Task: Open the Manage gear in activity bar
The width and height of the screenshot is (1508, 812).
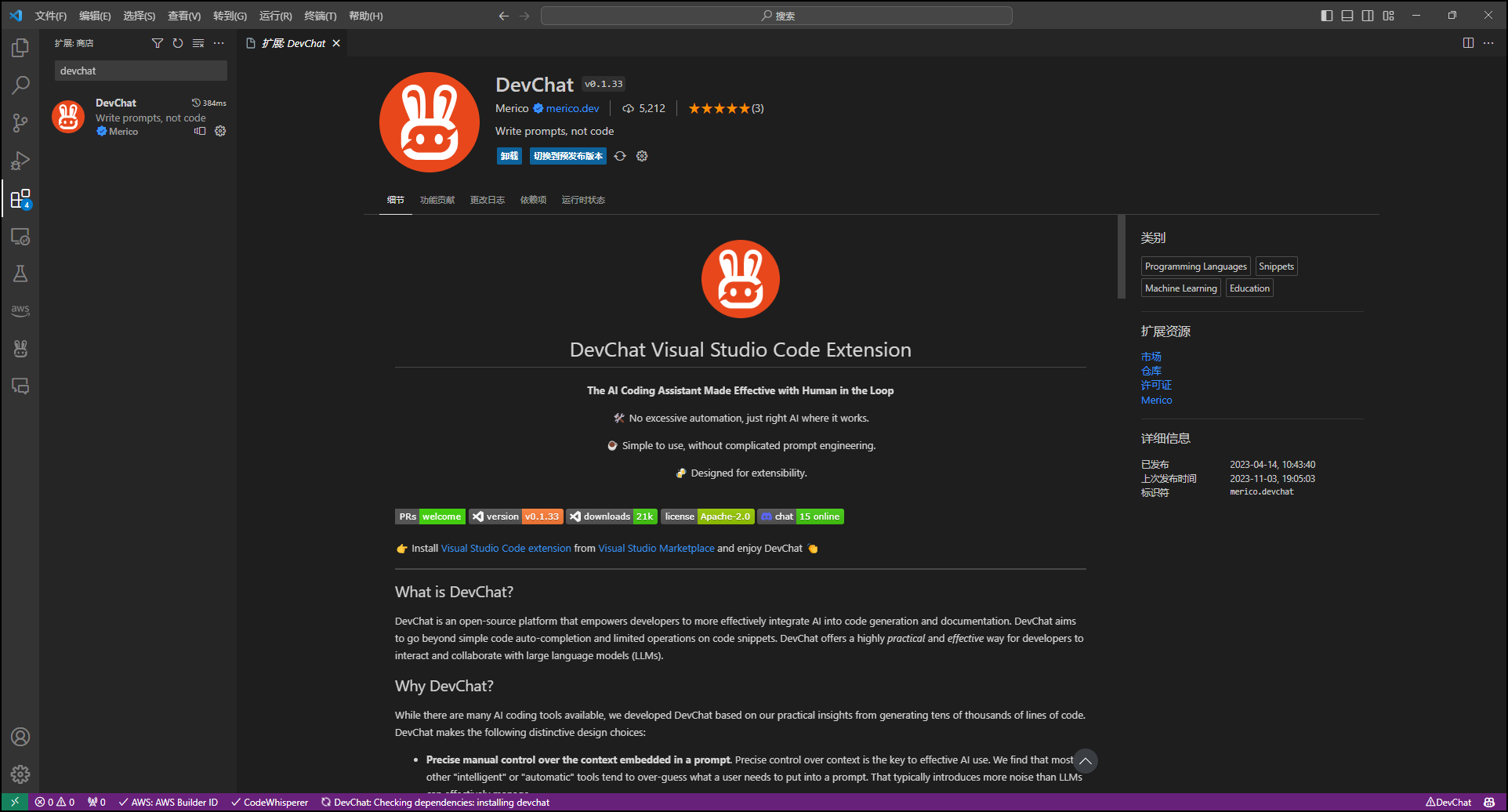Action: 20,774
